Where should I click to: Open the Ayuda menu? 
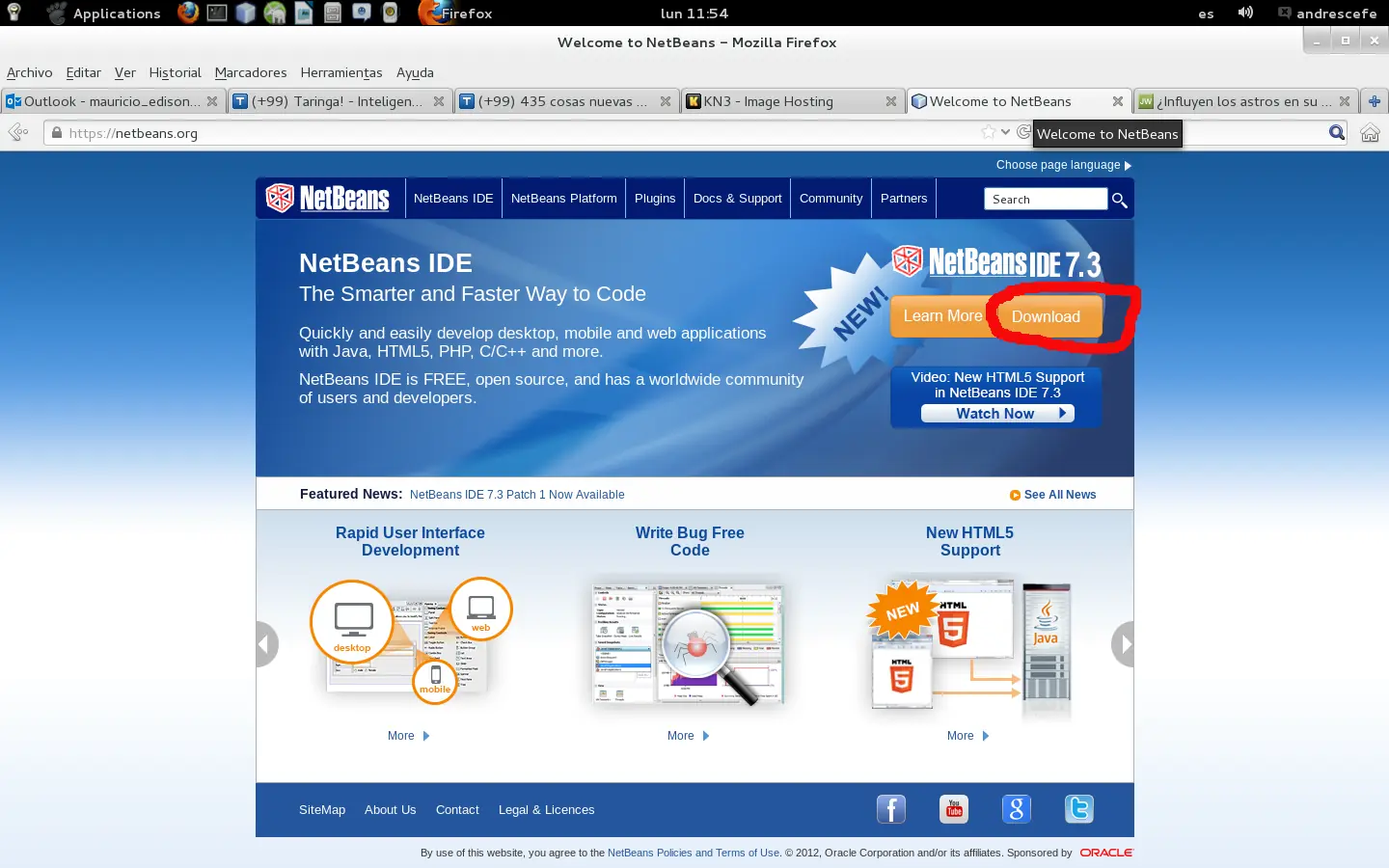pos(415,72)
